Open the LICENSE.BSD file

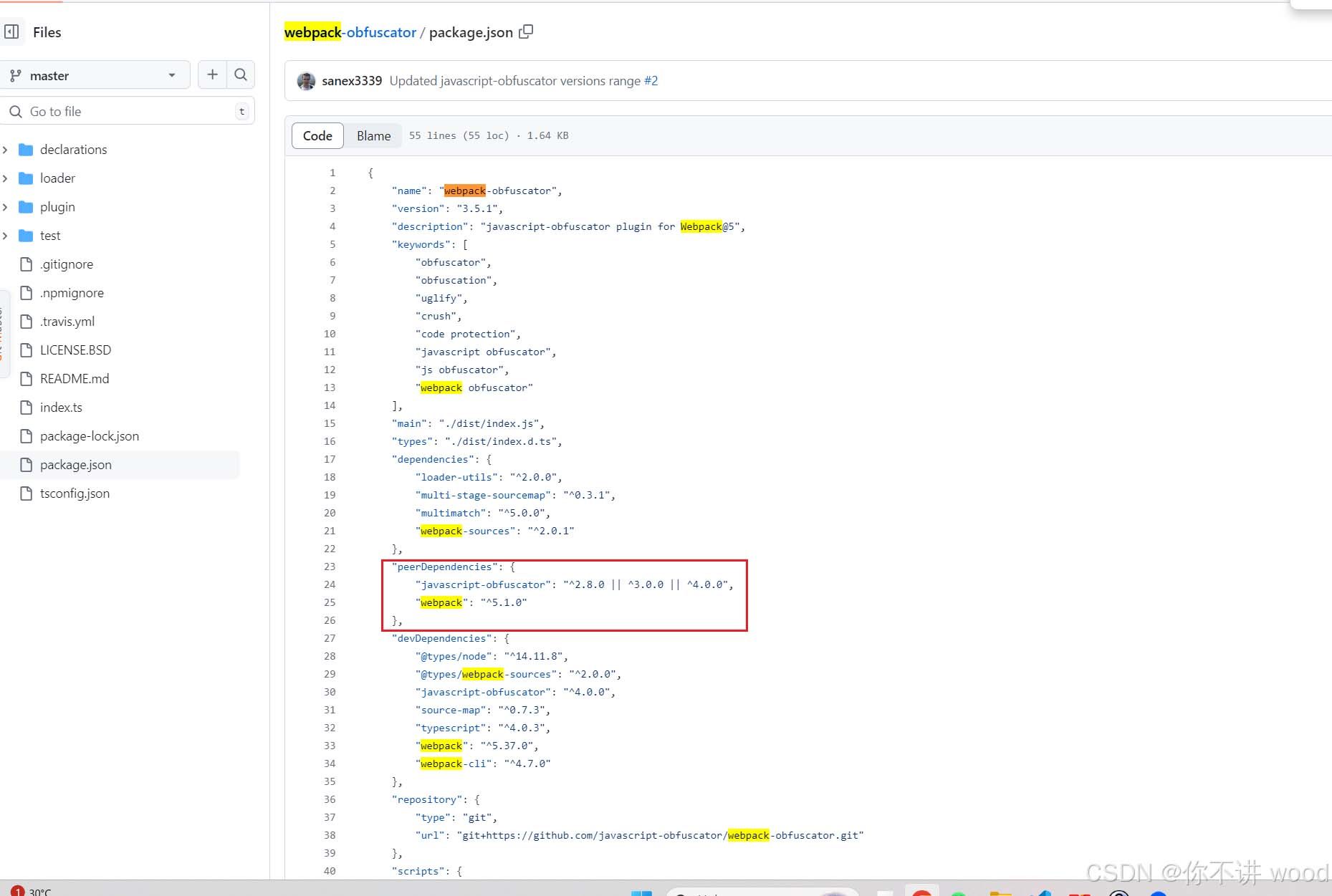click(75, 350)
